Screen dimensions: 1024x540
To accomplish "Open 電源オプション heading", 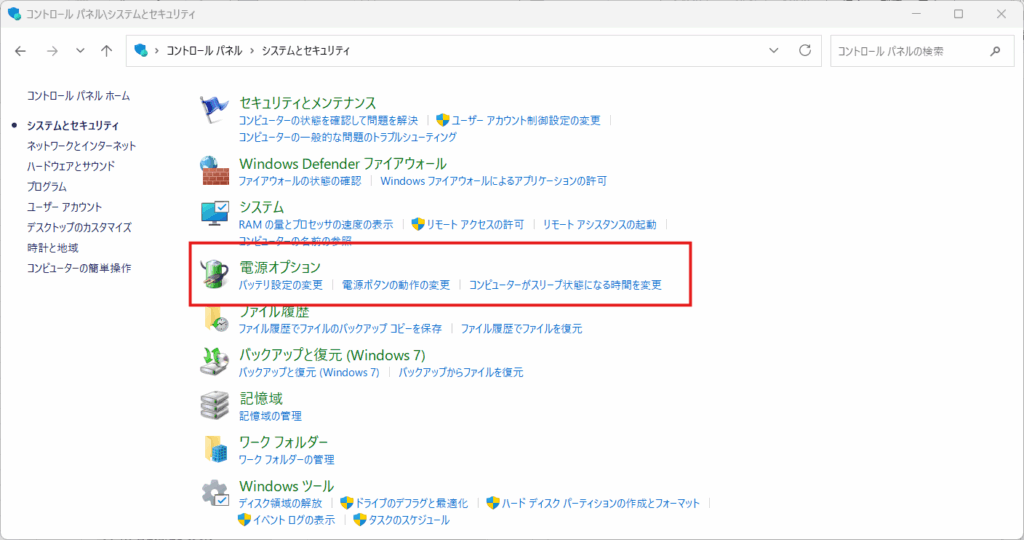I will 280,267.
